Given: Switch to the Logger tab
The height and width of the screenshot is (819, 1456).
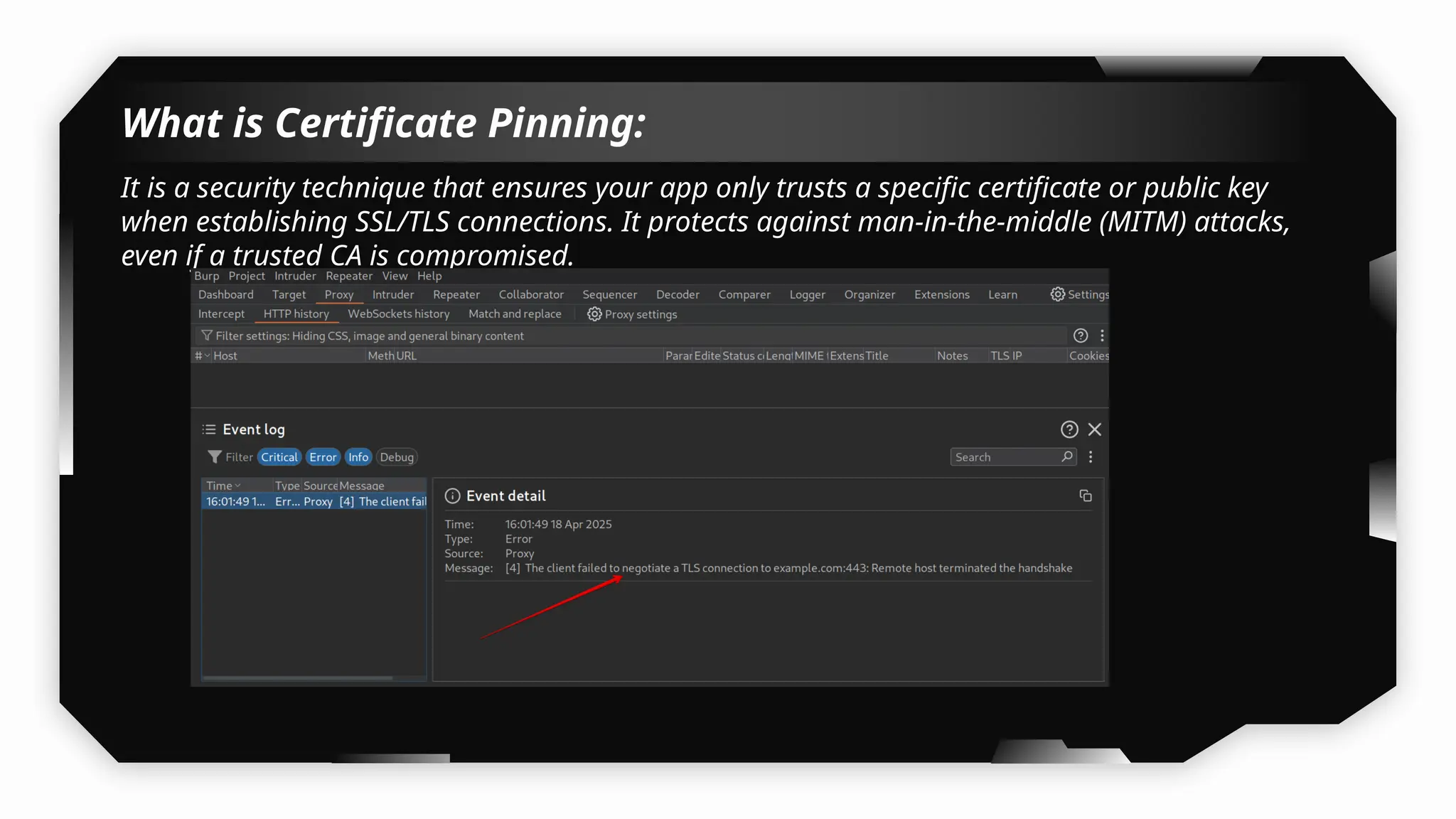Looking at the screenshot, I should (x=808, y=294).
